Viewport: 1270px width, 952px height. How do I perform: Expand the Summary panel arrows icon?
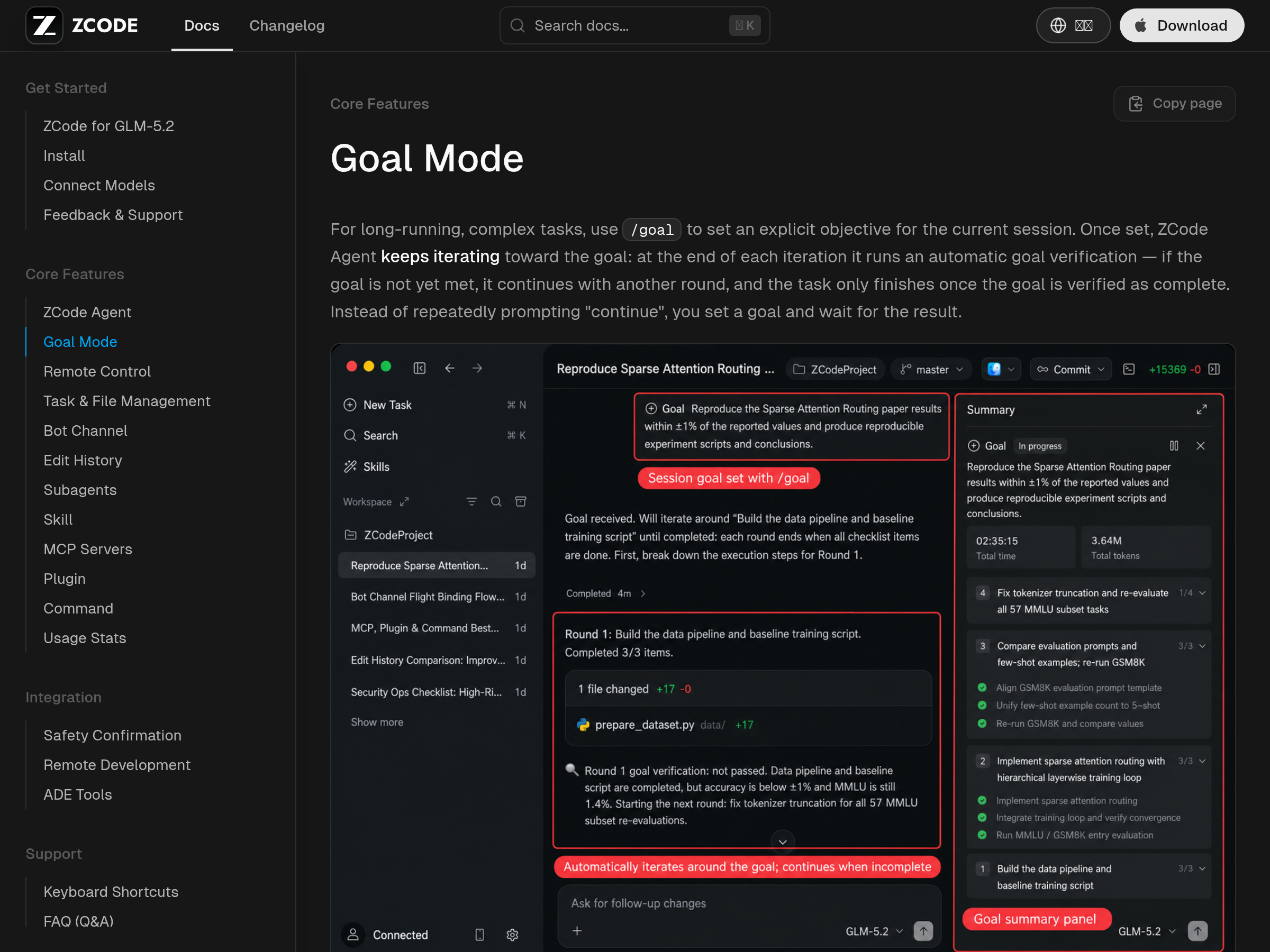(x=1202, y=410)
